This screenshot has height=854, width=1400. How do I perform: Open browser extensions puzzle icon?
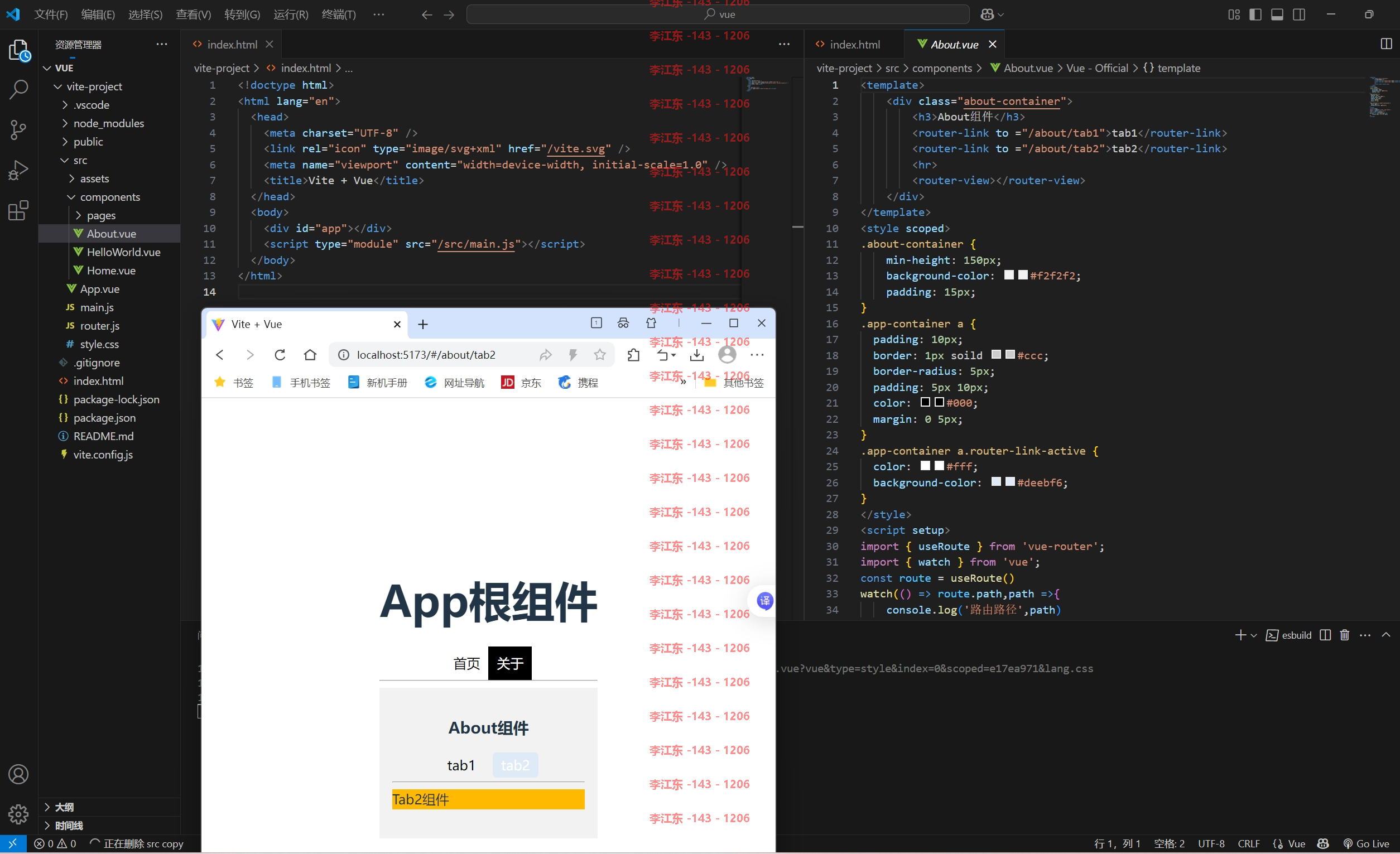pyautogui.click(x=633, y=355)
